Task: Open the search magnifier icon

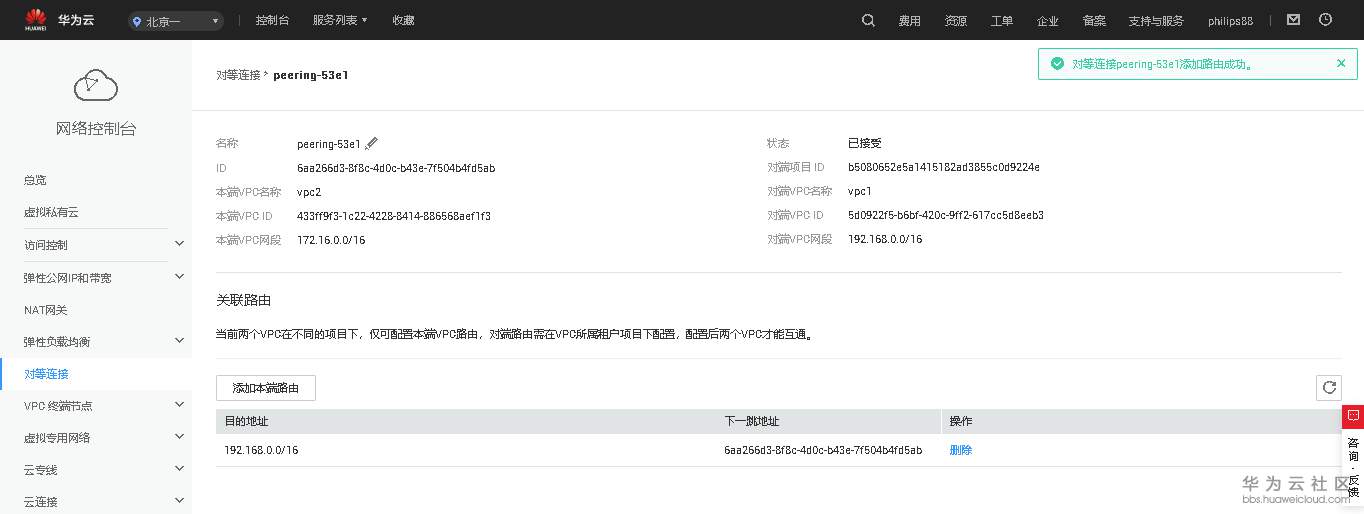Action: click(x=868, y=20)
